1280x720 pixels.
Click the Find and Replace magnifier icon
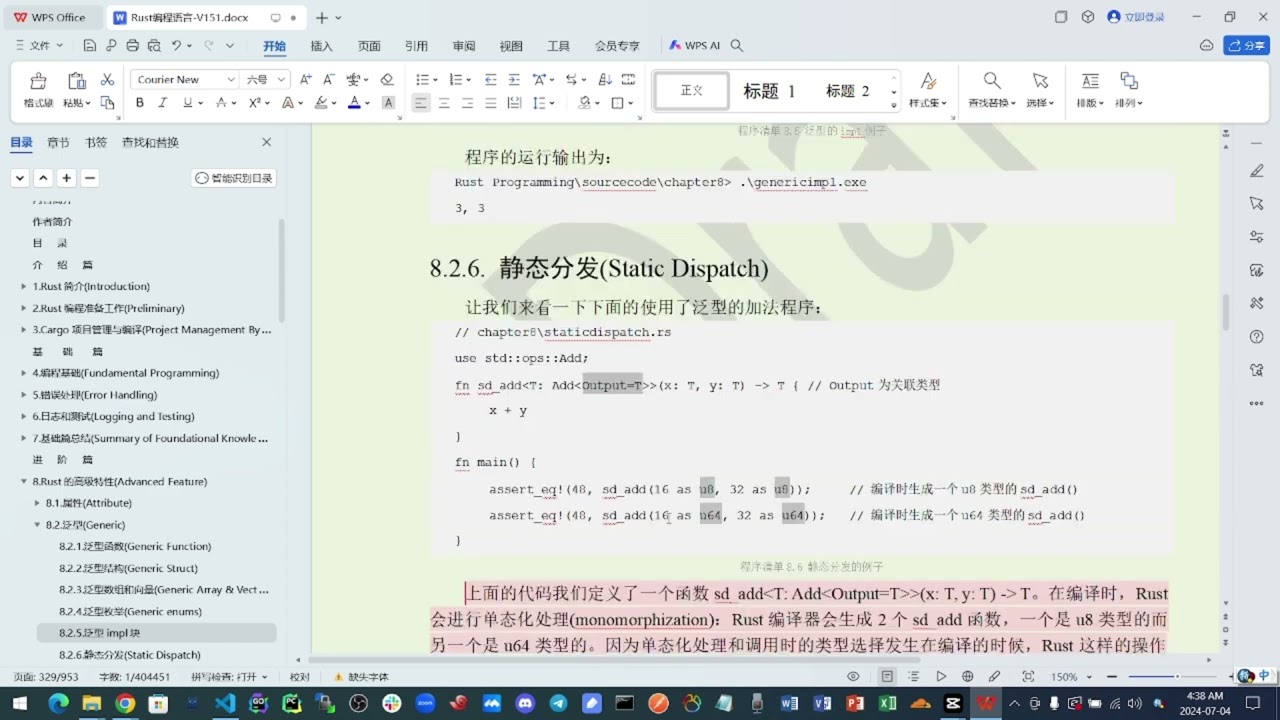click(x=992, y=81)
